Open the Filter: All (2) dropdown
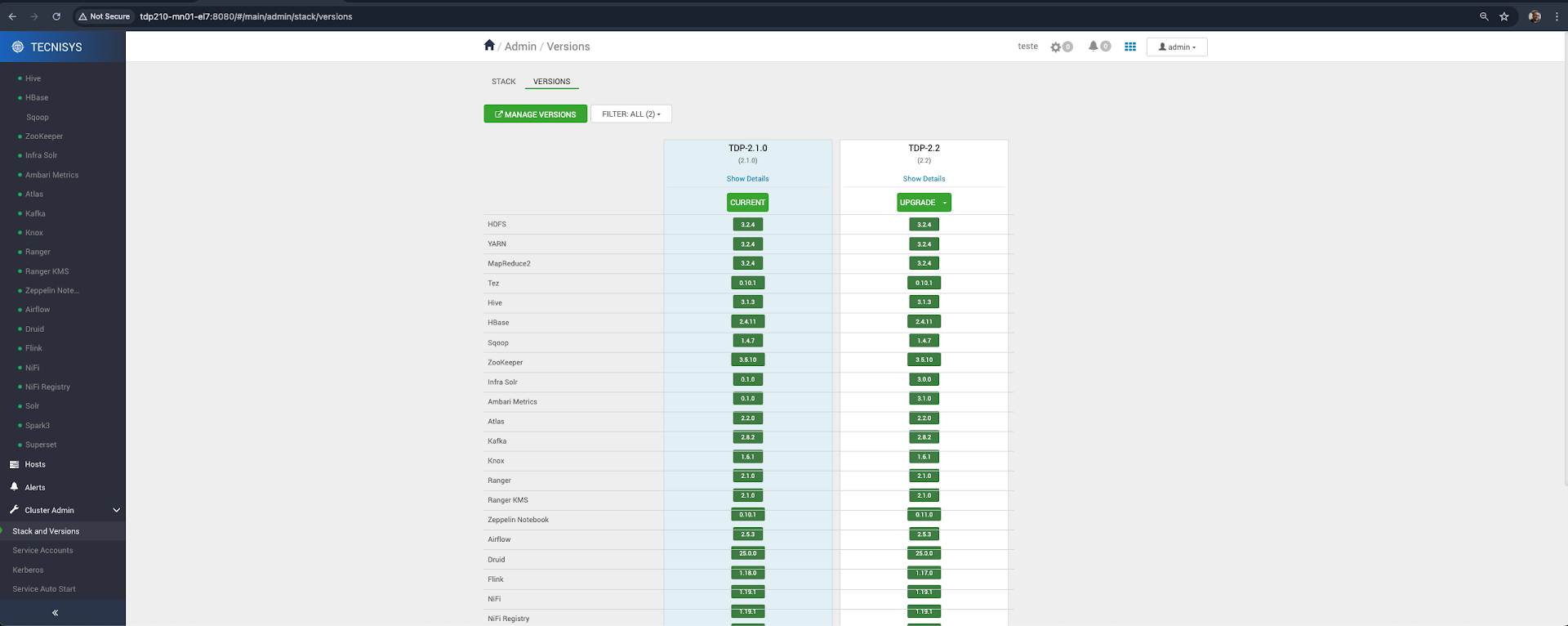This screenshot has height=626, width=1568. tap(630, 114)
